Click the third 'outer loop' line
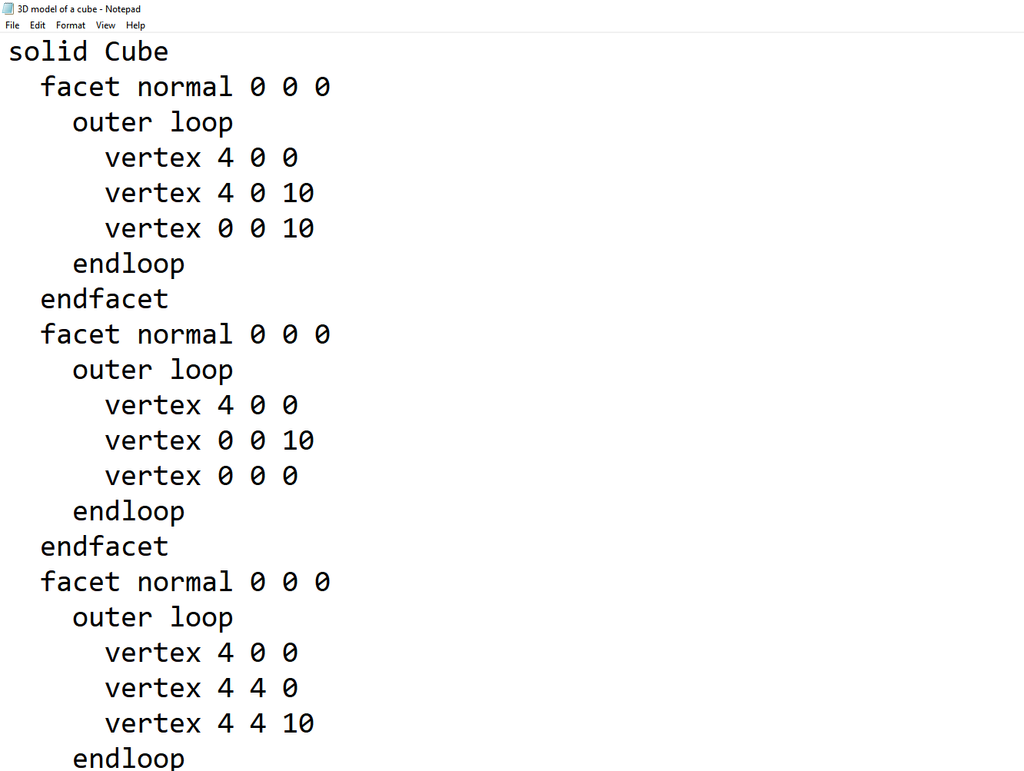Viewport: 1024px width, 771px height. tap(152, 617)
